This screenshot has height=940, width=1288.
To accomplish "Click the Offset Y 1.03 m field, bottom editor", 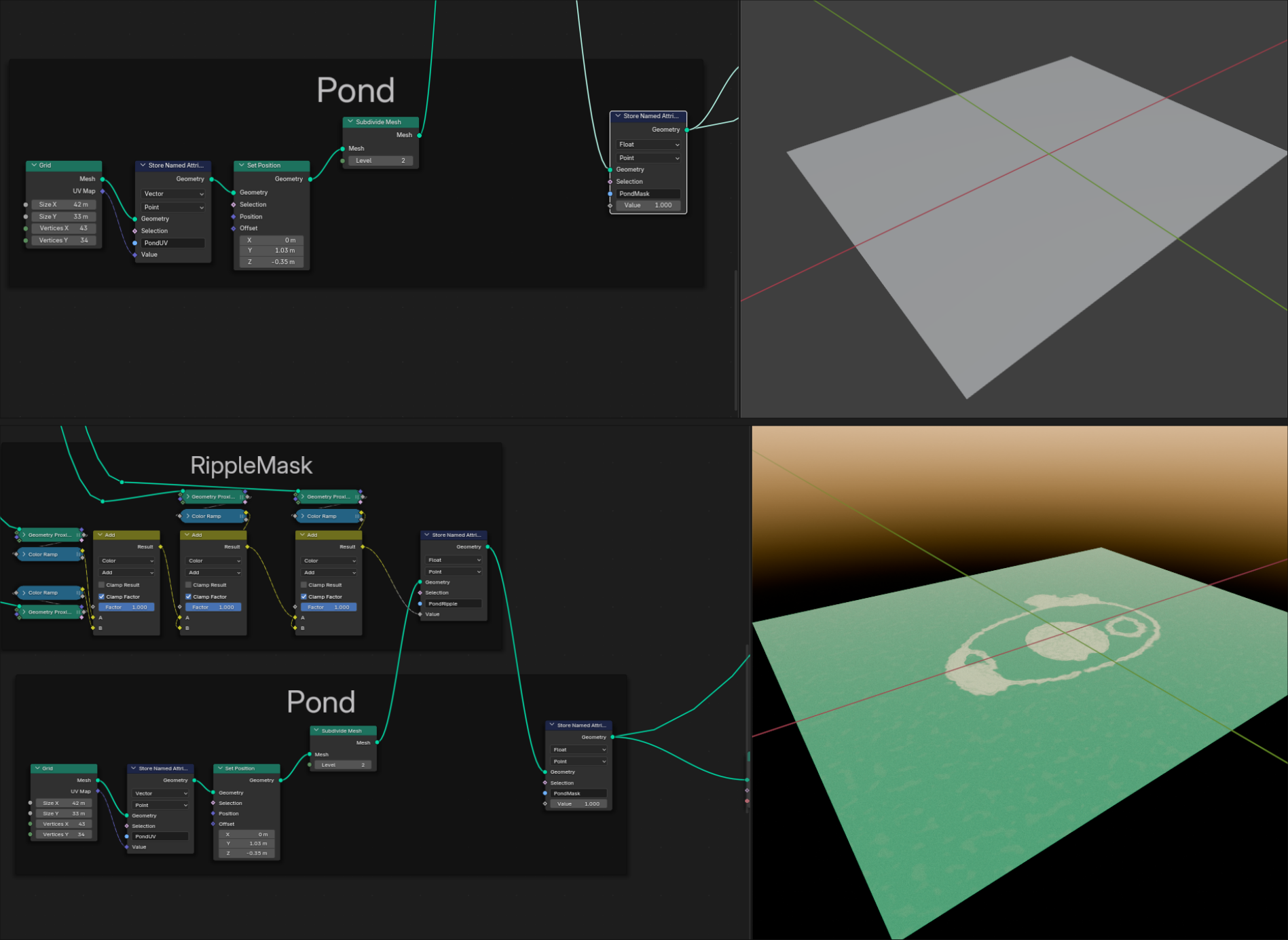I will tap(246, 844).
